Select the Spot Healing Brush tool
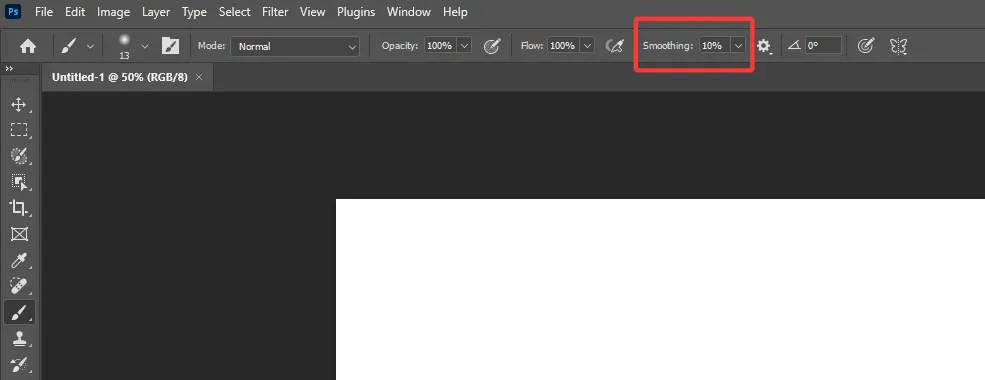This screenshot has width=985, height=380. (19, 286)
